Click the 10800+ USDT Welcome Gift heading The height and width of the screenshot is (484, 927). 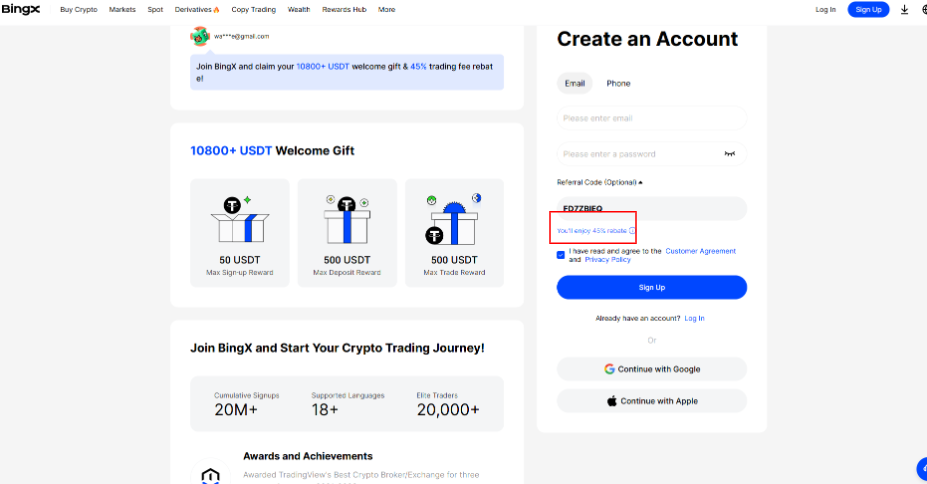point(272,151)
